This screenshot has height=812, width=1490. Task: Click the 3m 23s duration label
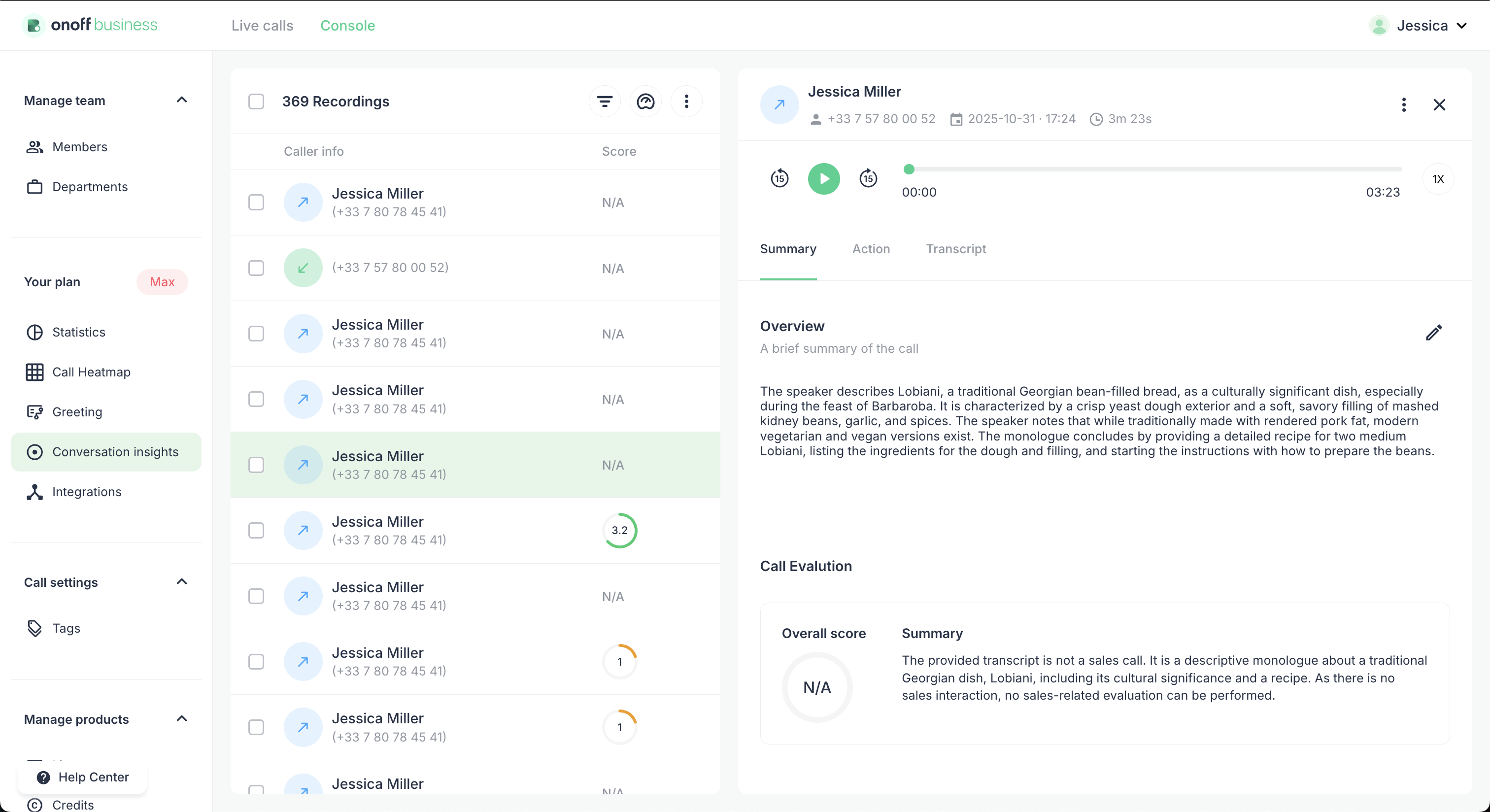[x=1129, y=119]
